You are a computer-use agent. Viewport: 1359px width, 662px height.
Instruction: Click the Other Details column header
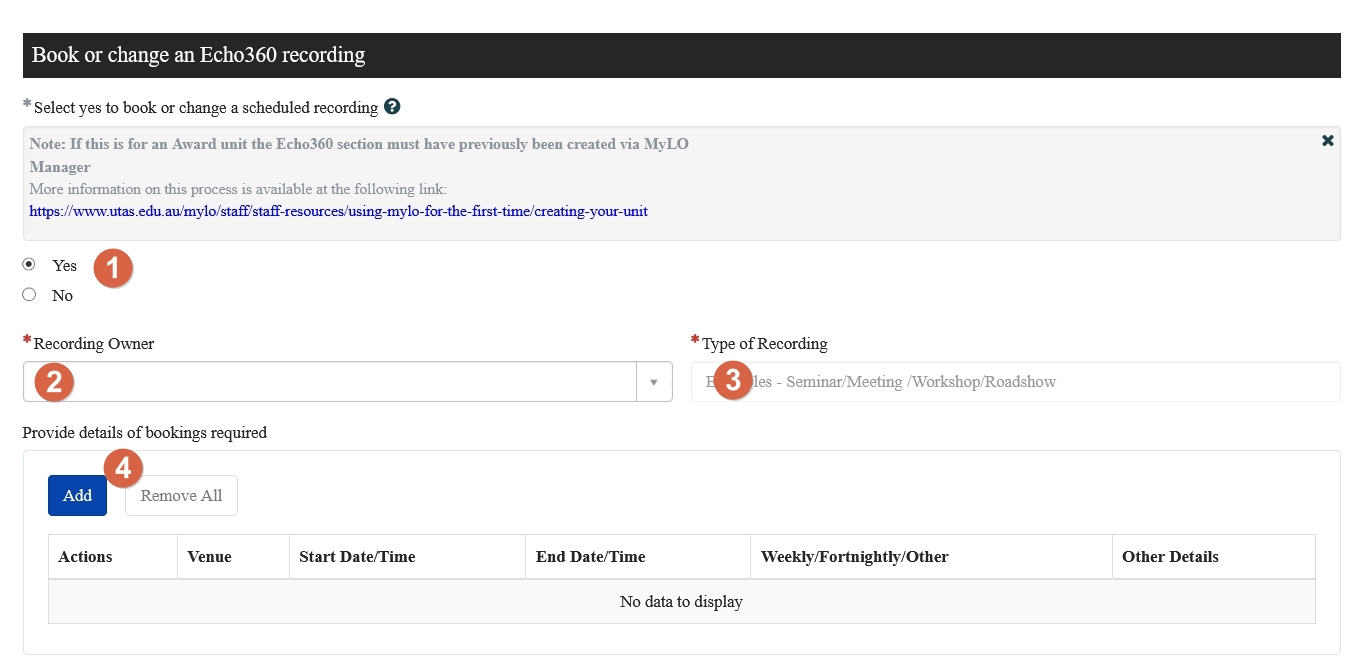[1213, 557]
